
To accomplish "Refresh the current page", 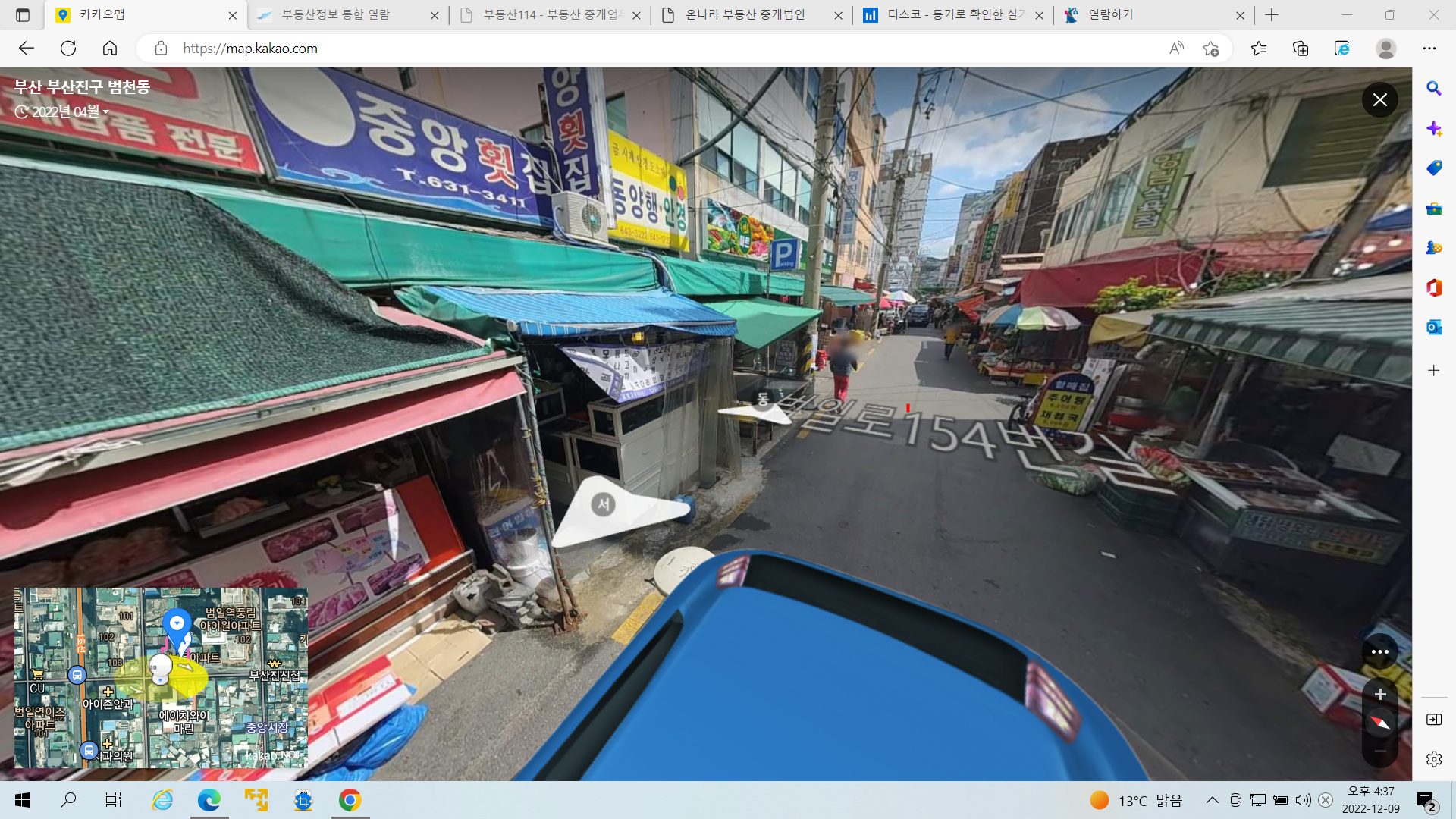I will click(68, 49).
